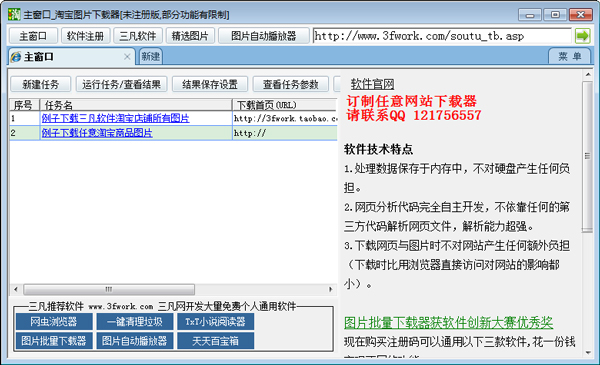The width and height of the screenshot is (600, 365).
Task: Open task link 例子下载任意淘宝商品图片
Action: 97,133
